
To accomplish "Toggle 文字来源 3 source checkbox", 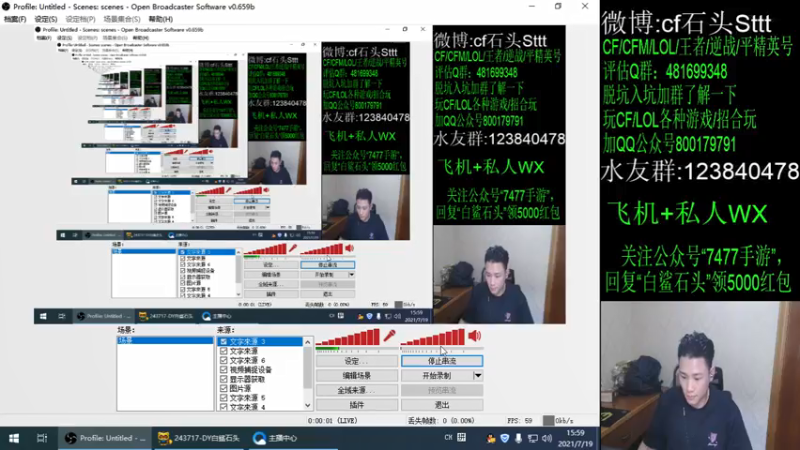I will 223,341.
